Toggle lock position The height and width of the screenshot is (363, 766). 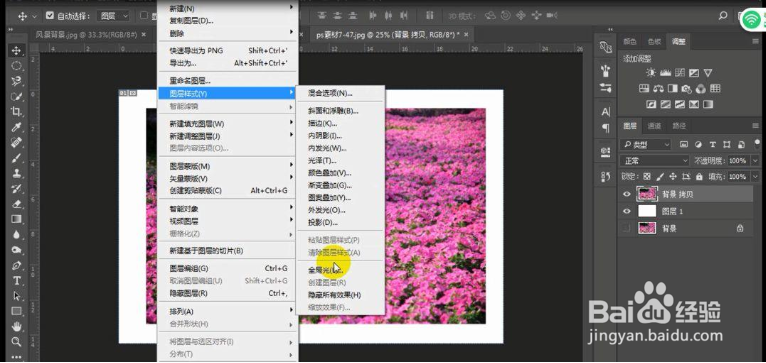(673, 176)
